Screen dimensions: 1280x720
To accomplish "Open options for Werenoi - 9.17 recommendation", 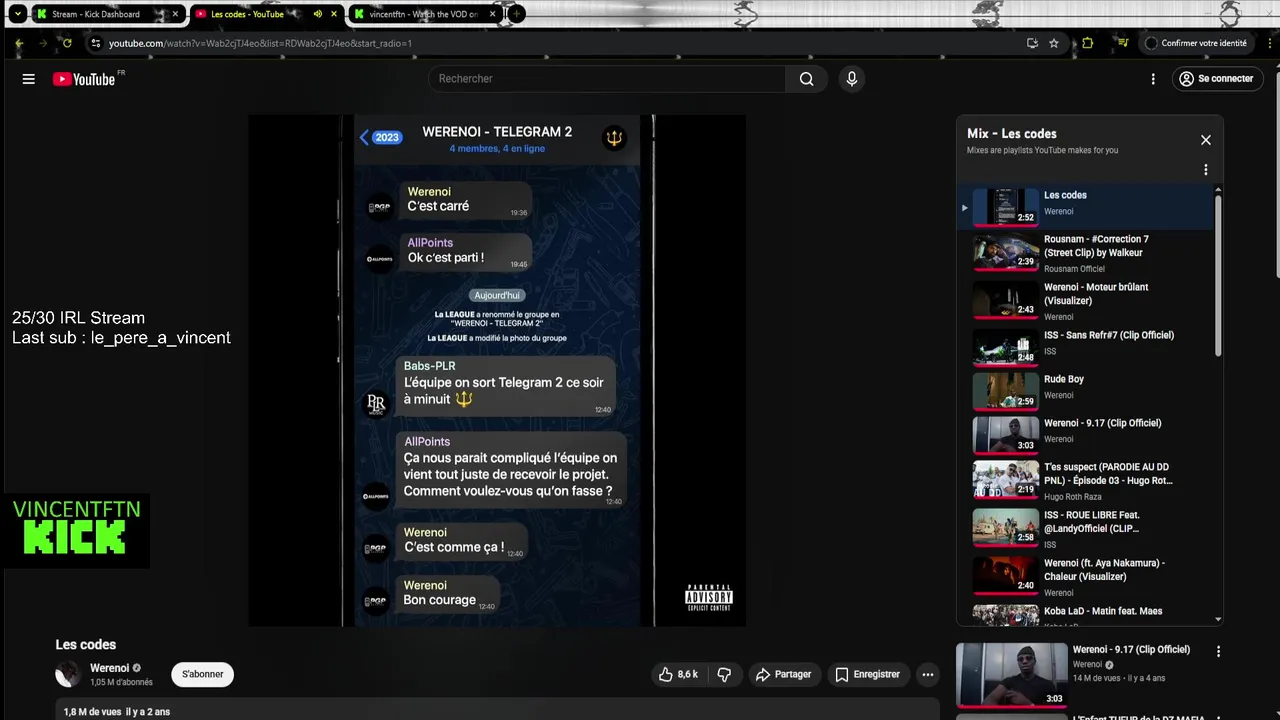I will 1218,652.
